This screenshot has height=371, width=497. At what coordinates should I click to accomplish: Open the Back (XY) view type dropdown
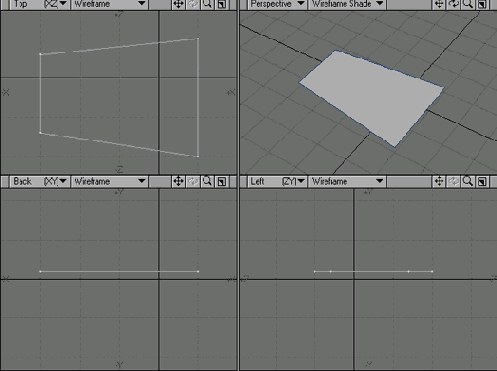tap(40, 181)
